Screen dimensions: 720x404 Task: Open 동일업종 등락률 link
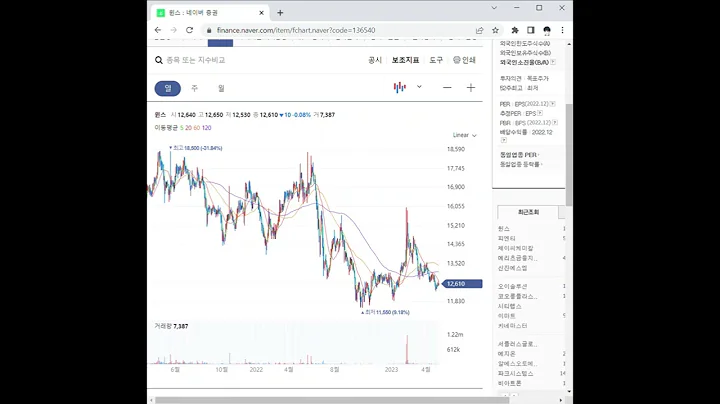click(x=521, y=164)
